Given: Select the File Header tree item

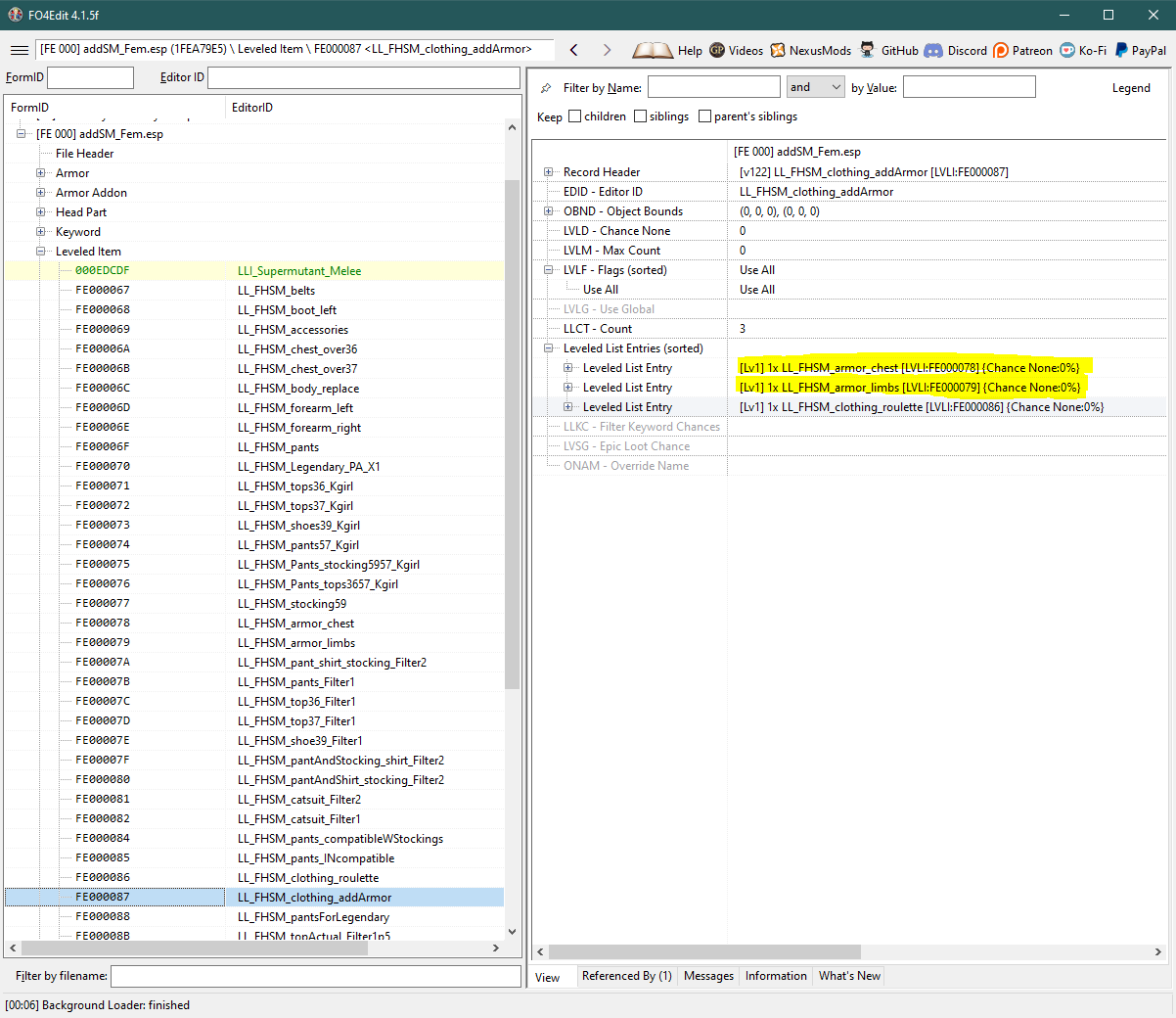Looking at the screenshot, I should [x=84, y=154].
